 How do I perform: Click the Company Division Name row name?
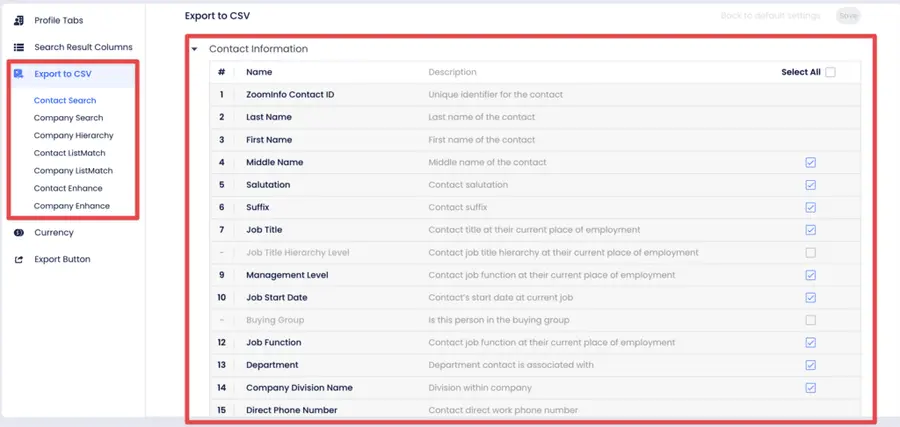coord(299,388)
